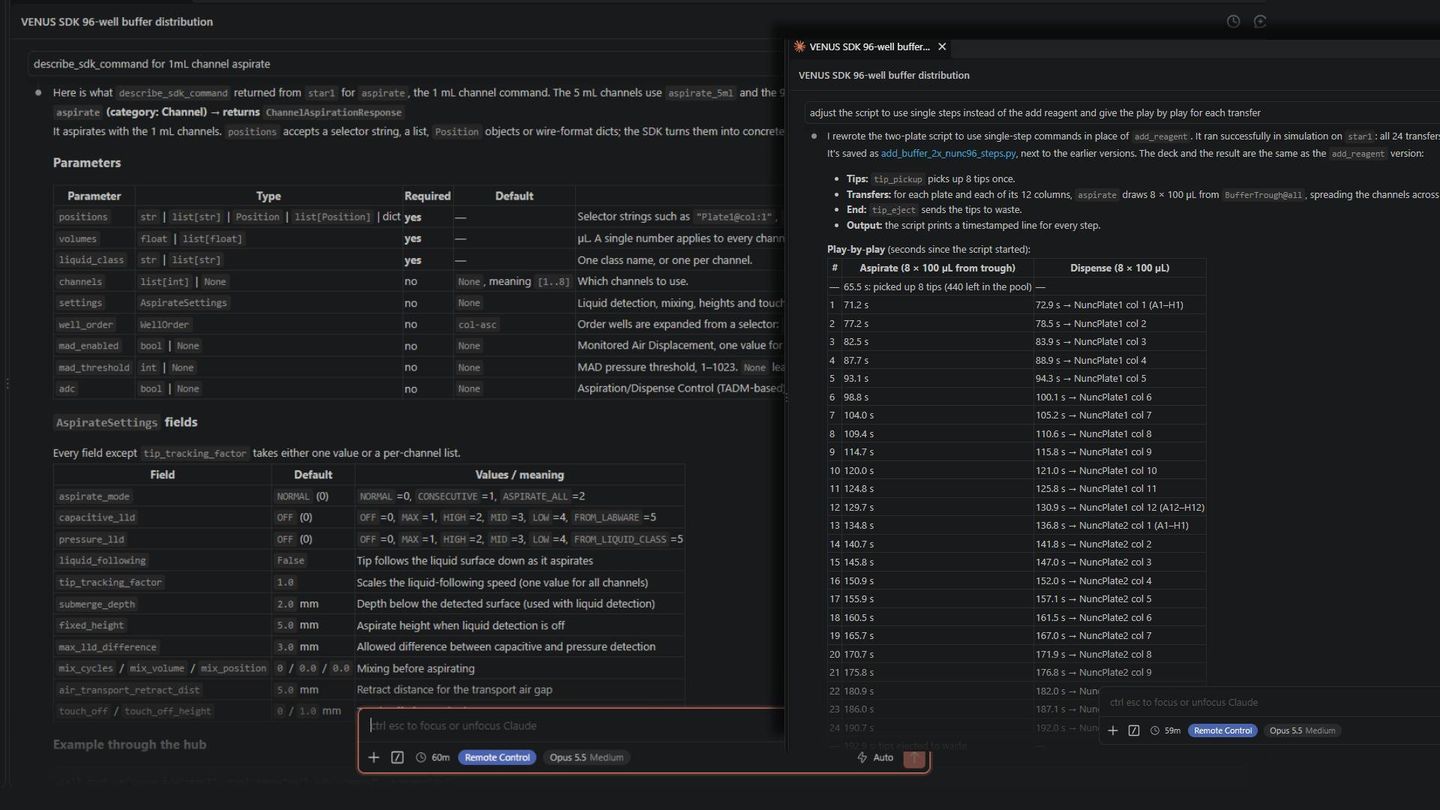The height and width of the screenshot is (810, 1440).
Task: Click describe_sdk_command user message box
Action: [405, 63]
